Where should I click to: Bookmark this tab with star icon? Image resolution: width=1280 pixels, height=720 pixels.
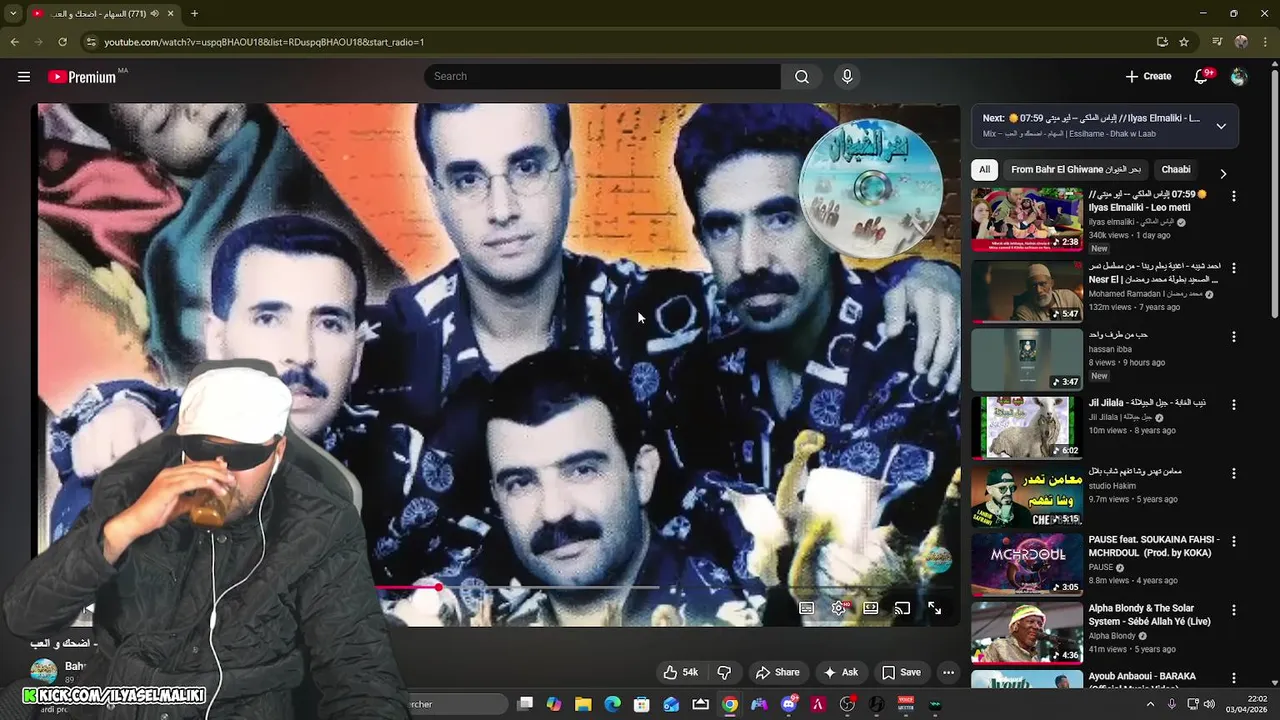pos(1184,42)
